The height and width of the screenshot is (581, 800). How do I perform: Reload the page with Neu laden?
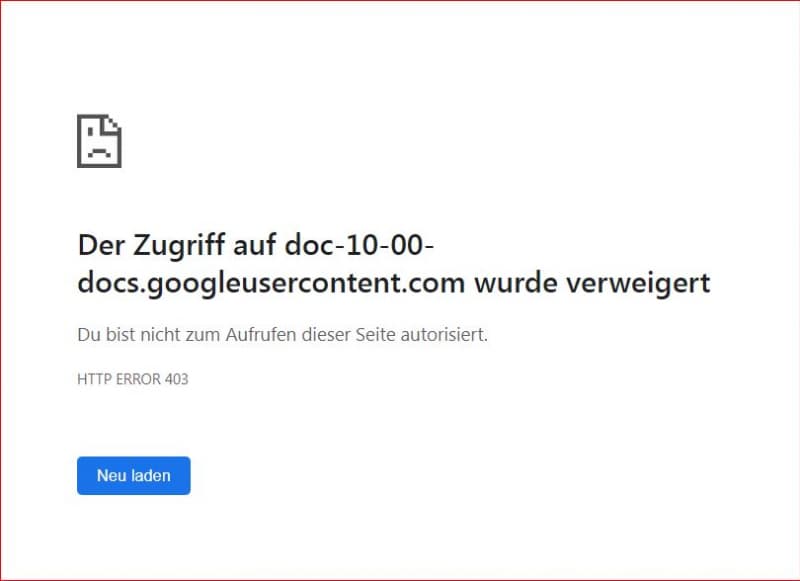click(x=134, y=475)
